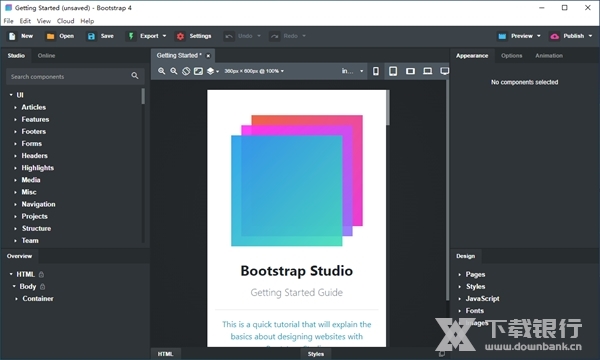The height and width of the screenshot is (360, 600).
Task: Expand the Navigation component group
Action: click(x=15, y=204)
